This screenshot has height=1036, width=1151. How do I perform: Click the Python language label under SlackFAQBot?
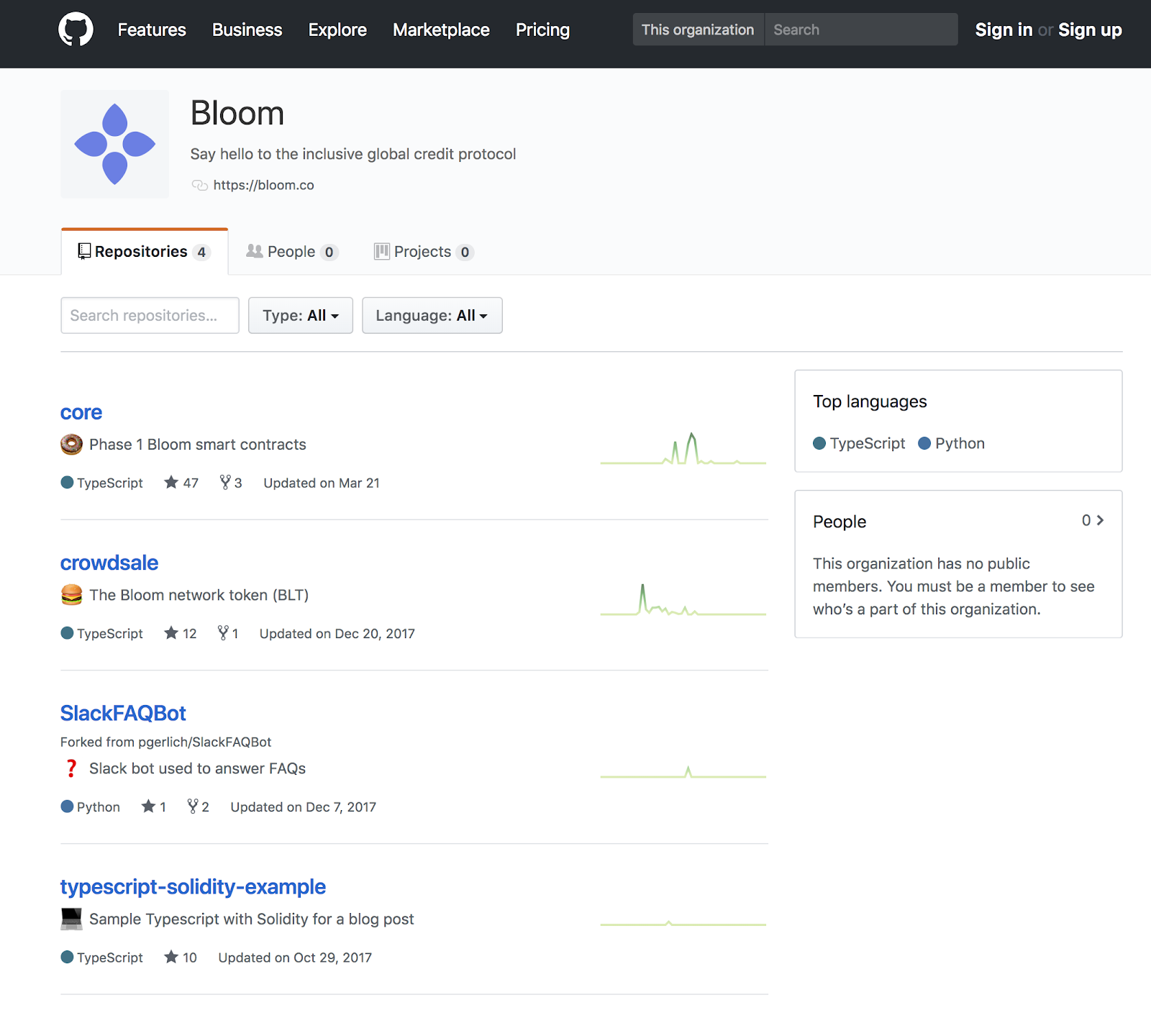point(99,806)
